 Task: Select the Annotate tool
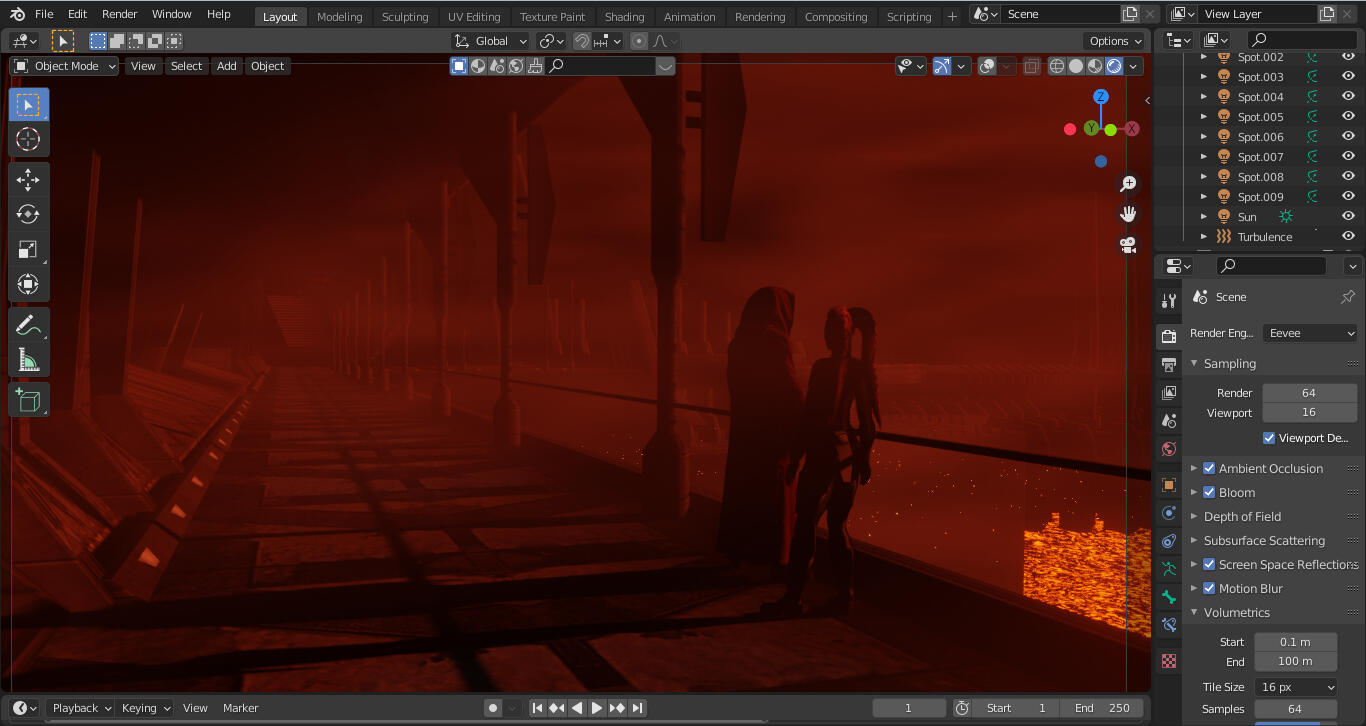[28, 324]
